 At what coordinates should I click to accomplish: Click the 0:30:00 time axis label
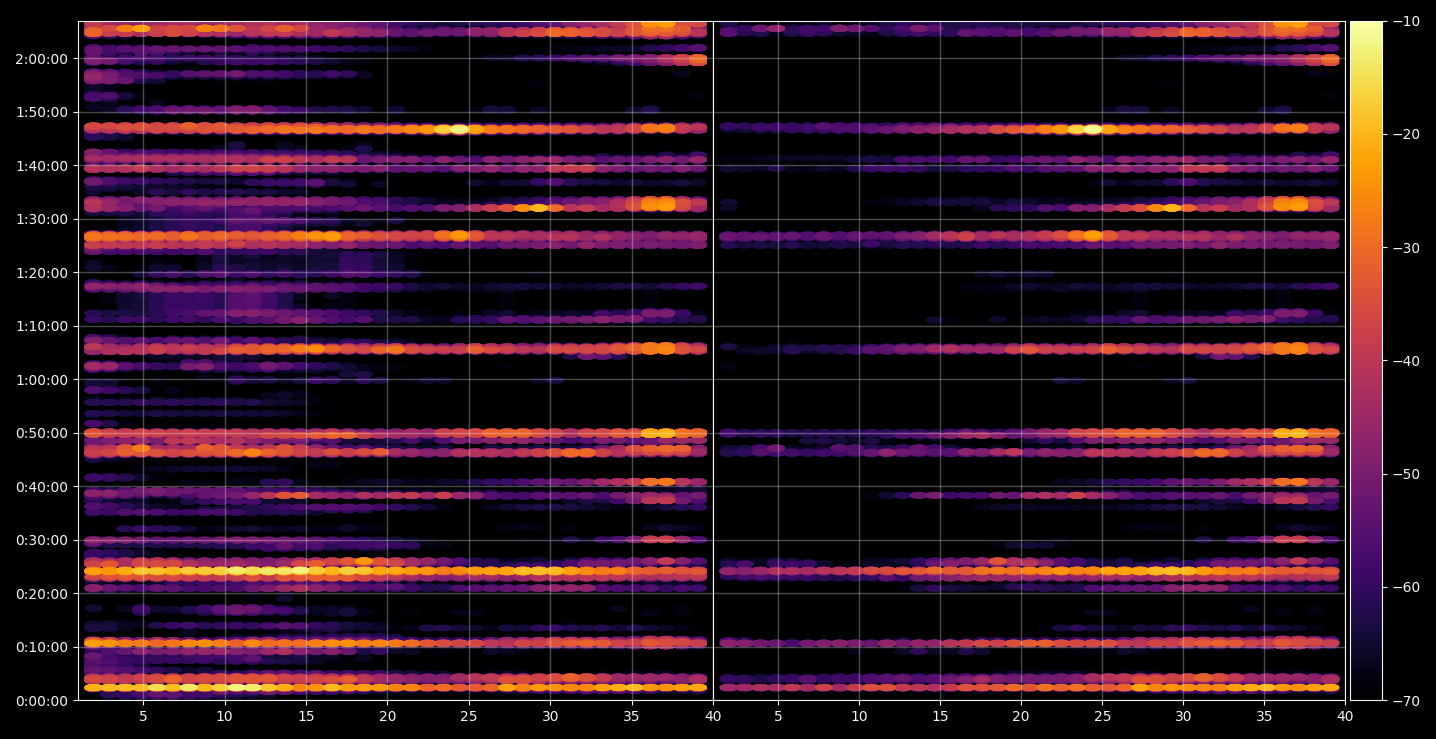(42, 540)
